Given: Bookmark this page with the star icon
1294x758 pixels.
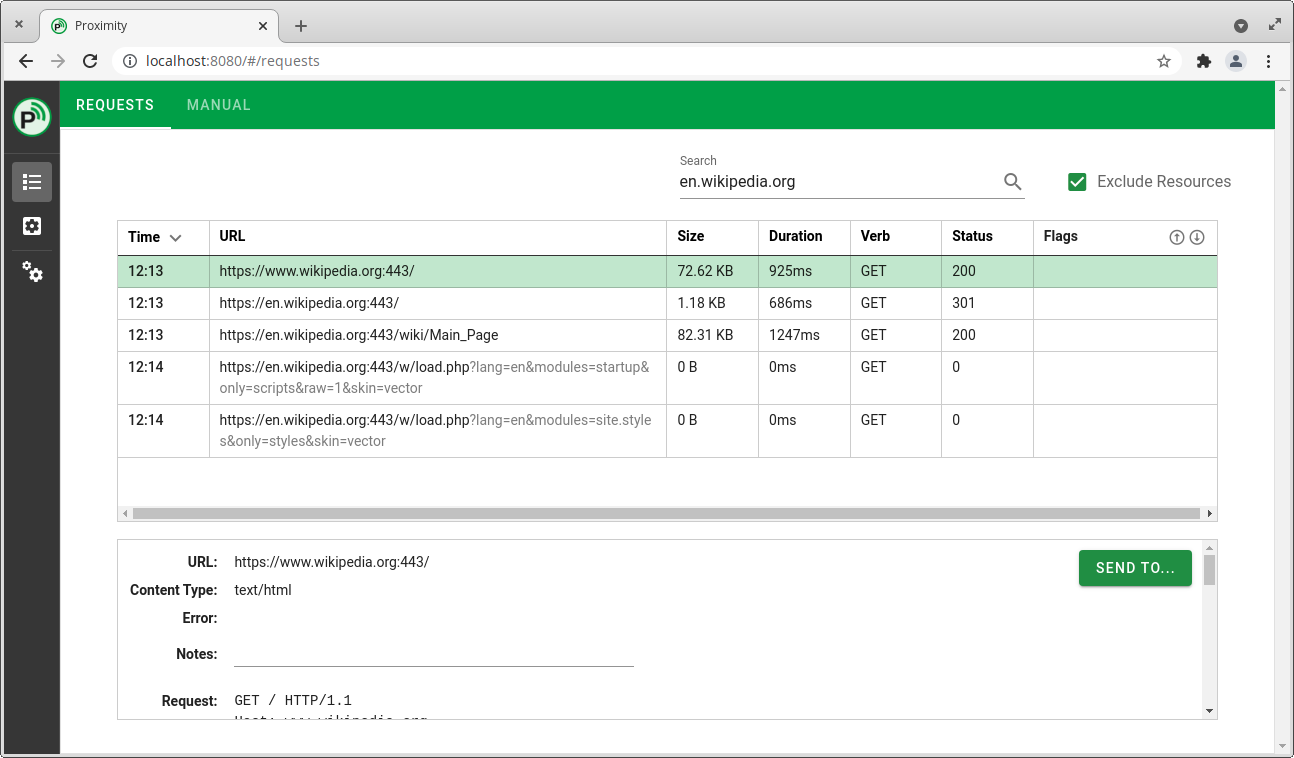Looking at the screenshot, I should (x=1164, y=61).
